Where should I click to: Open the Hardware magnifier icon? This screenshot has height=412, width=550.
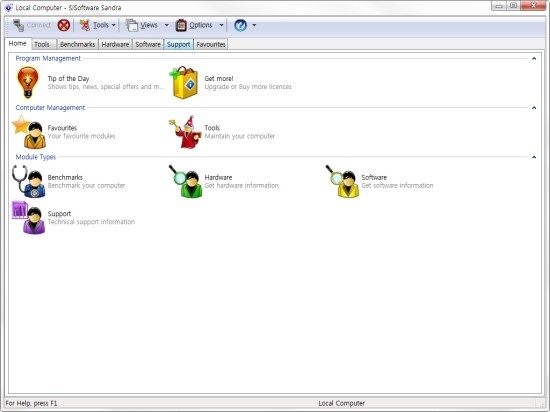[x=185, y=181]
